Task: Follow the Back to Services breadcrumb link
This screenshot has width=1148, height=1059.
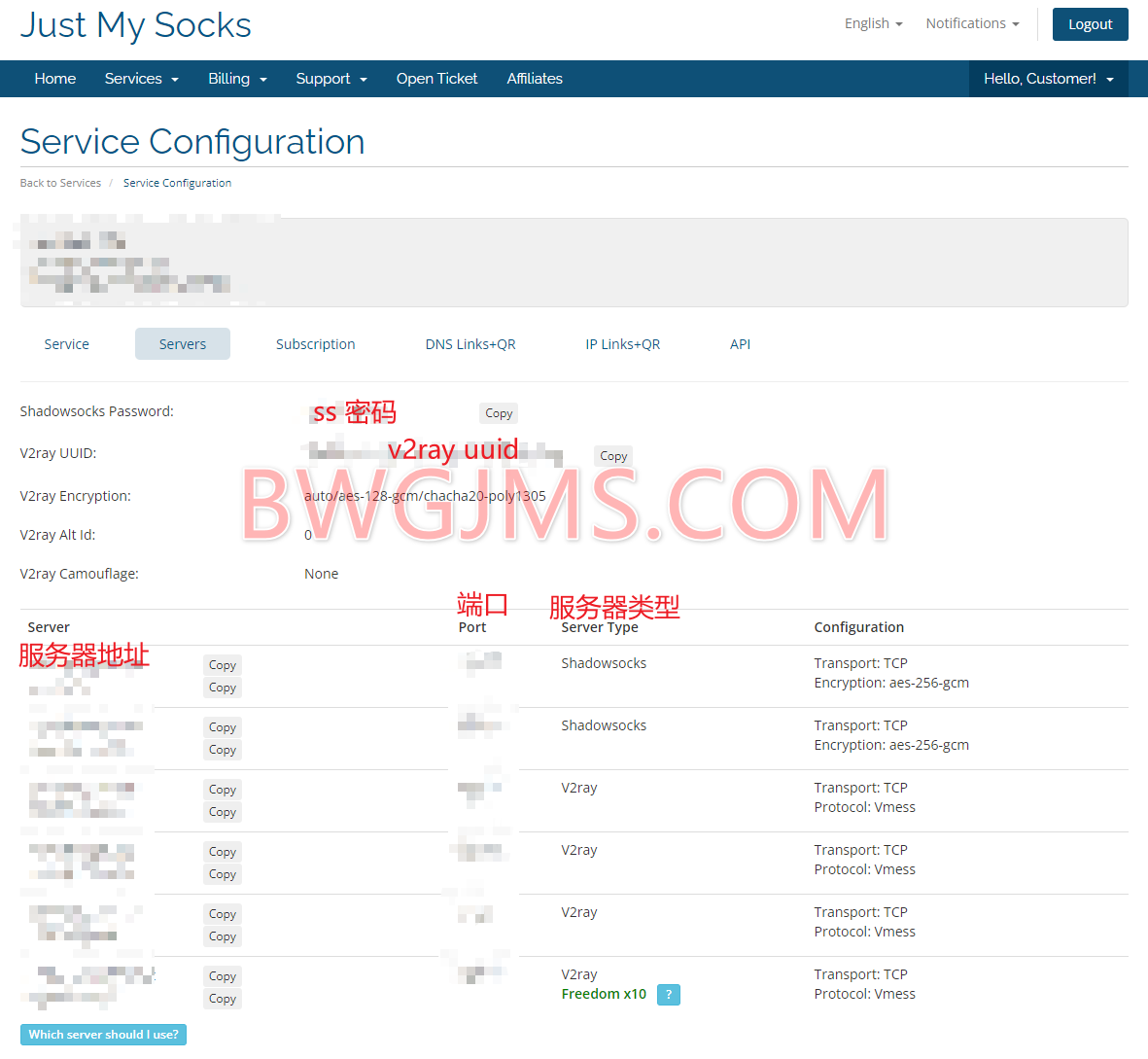Action: 60,183
